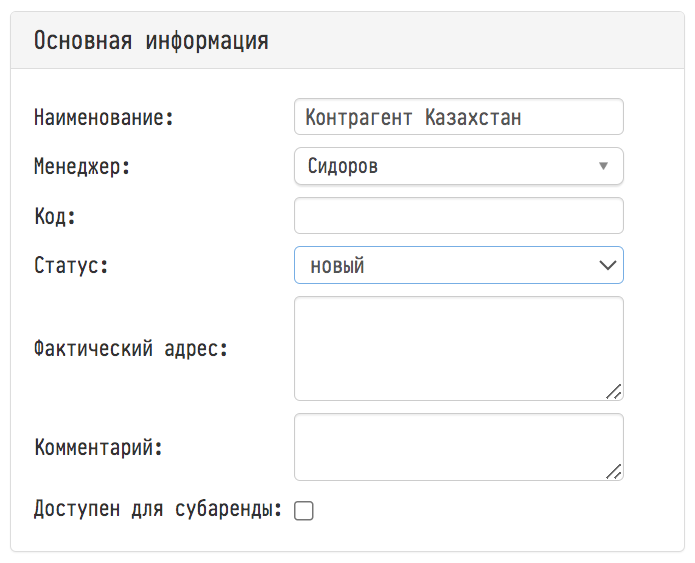This screenshot has width=695, height=563.
Task: Select the Сидоров value in manager field
Action: point(343,166)
